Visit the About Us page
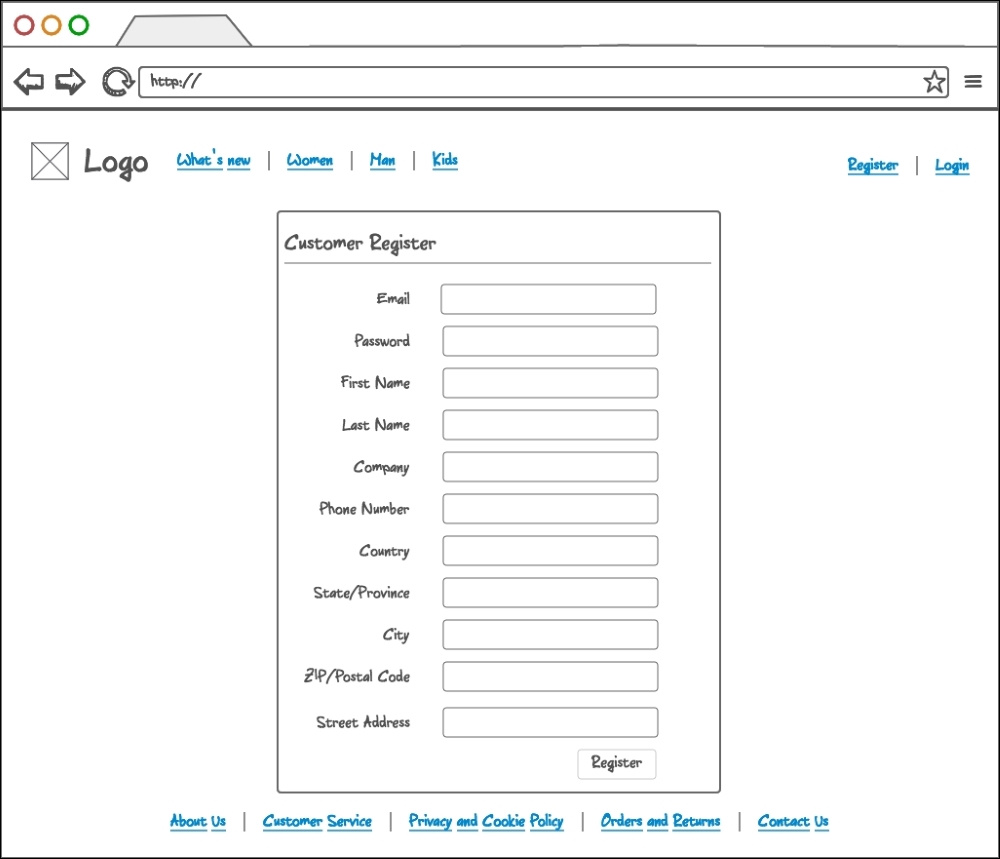 pyautogui.click(x=197, y=821)
